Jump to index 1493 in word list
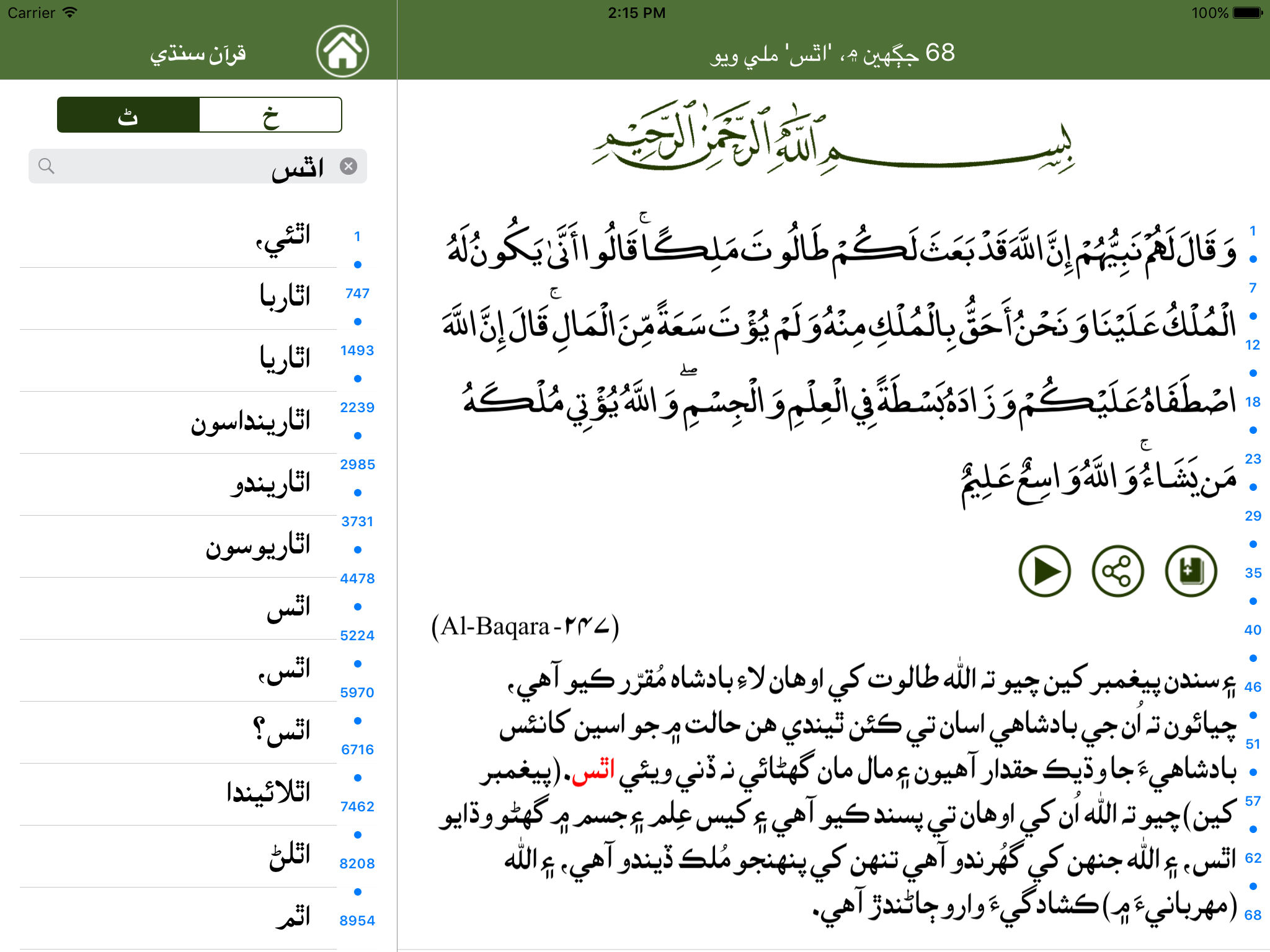 click(357, 350)
